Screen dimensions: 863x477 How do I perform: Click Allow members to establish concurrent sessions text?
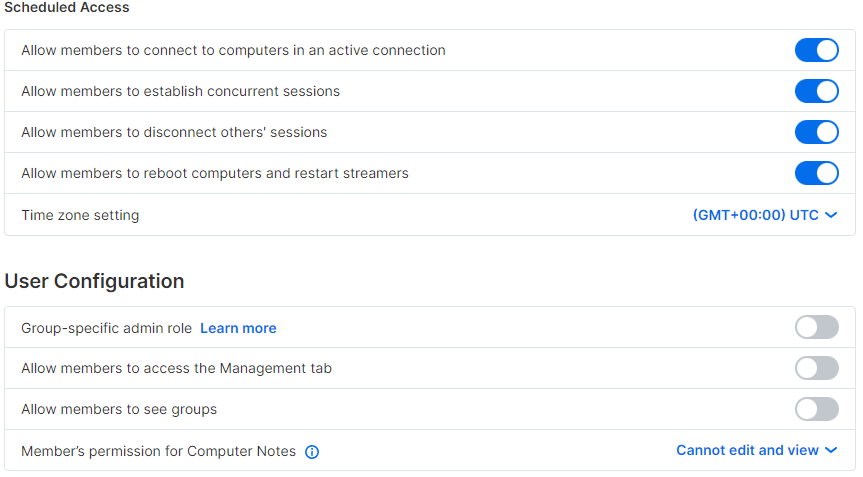(181, 91)
